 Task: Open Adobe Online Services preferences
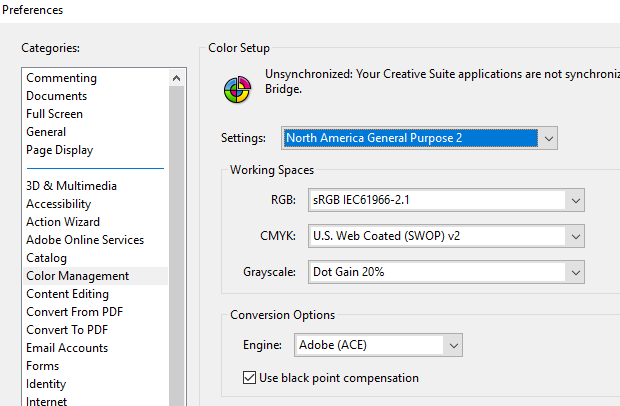(85, 240)
